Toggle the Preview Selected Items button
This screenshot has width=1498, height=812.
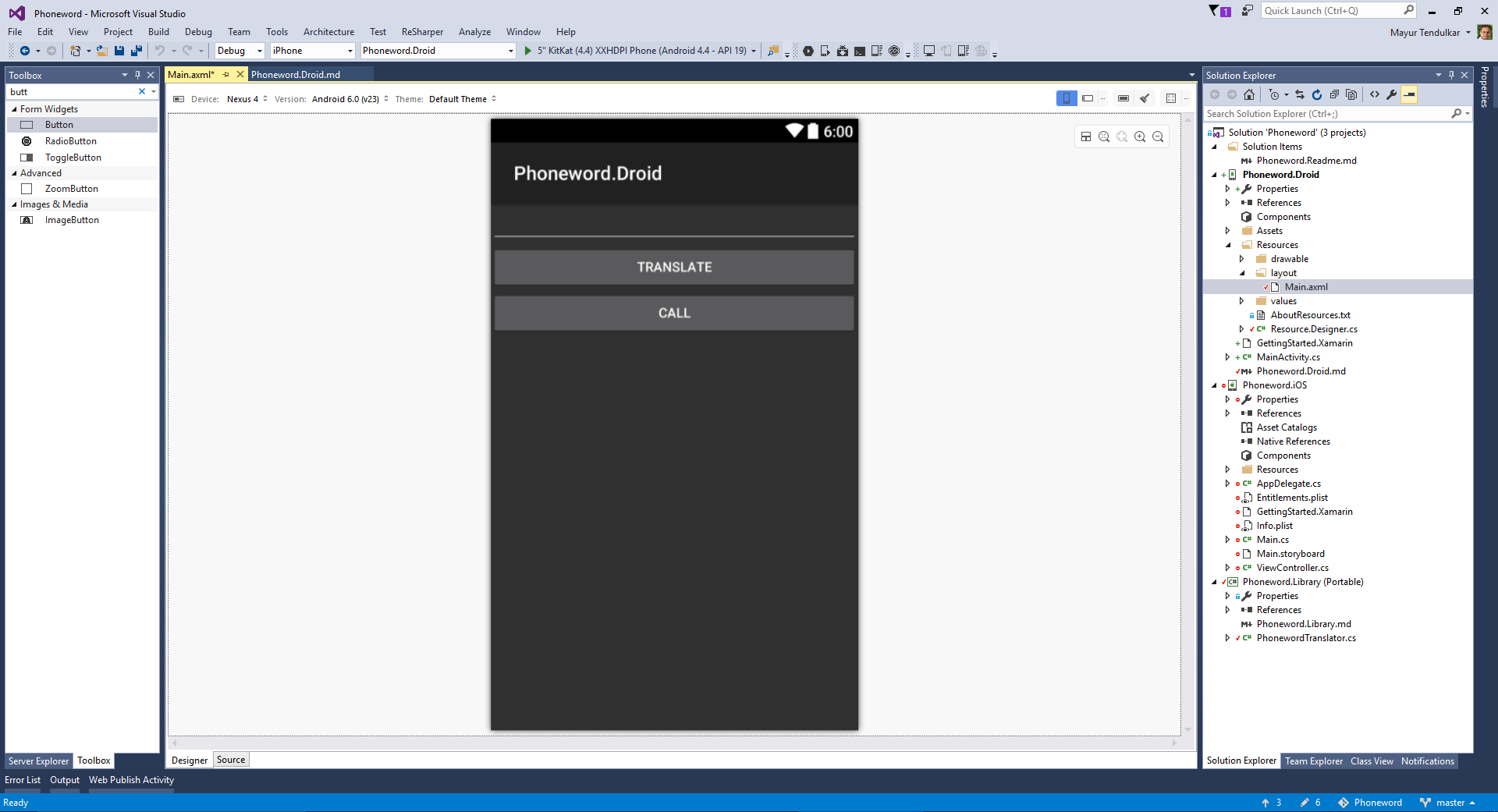click(1409, 94)
